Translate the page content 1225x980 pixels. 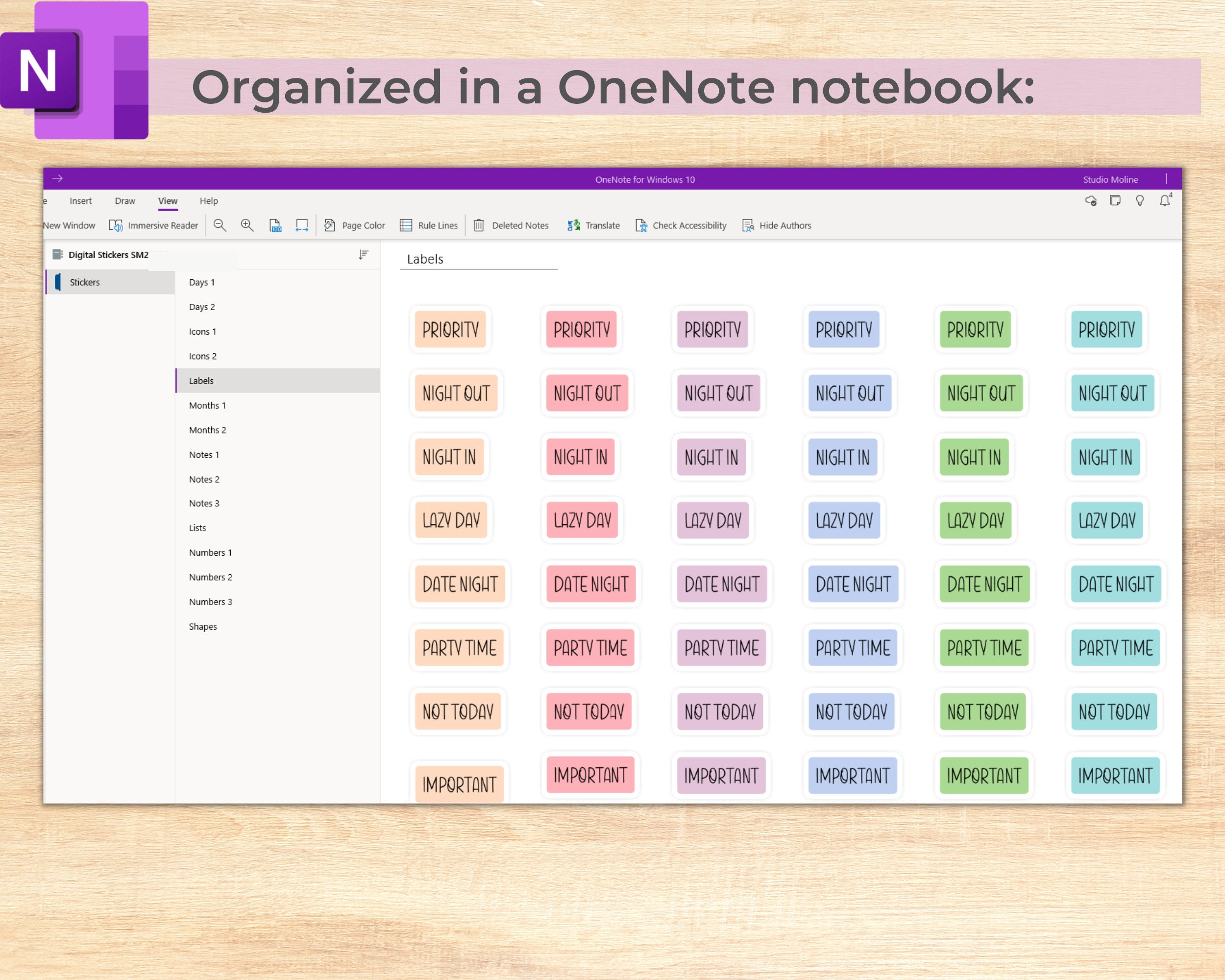click(593, 225)
